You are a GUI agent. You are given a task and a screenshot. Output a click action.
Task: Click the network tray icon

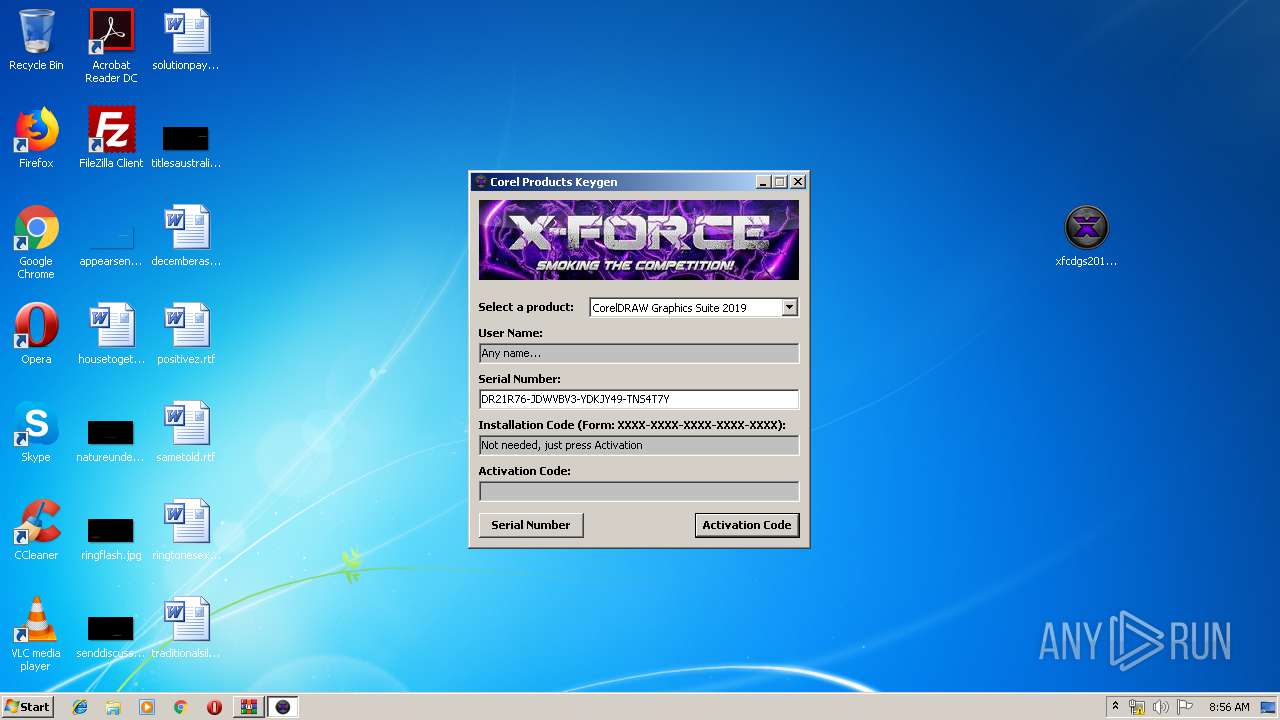pyautogui.click(x=1137, y=707)
